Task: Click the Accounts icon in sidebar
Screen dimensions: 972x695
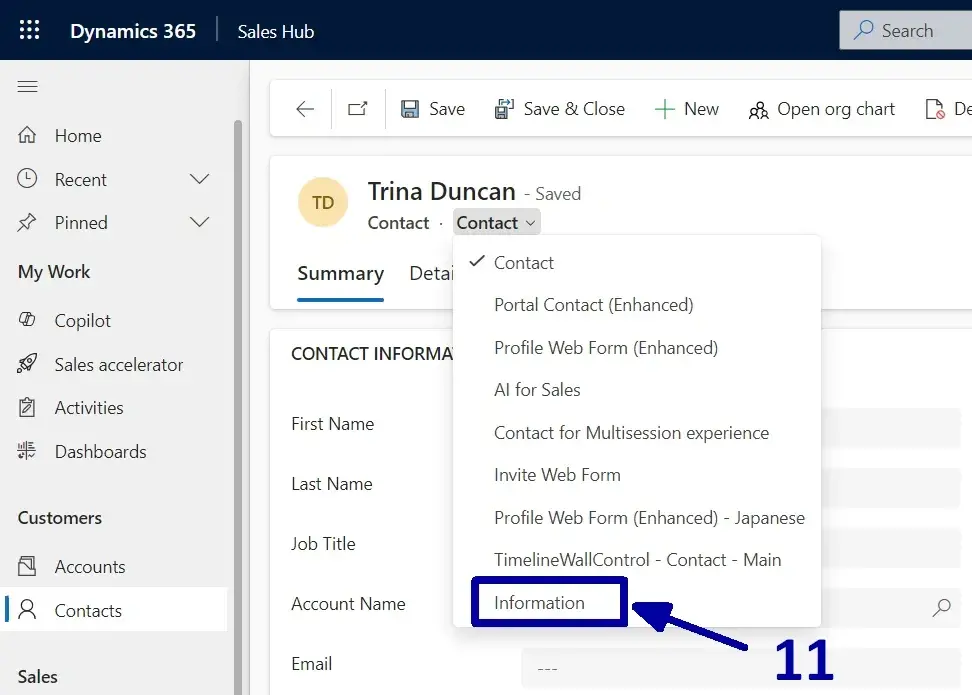Action: point(27,566)
